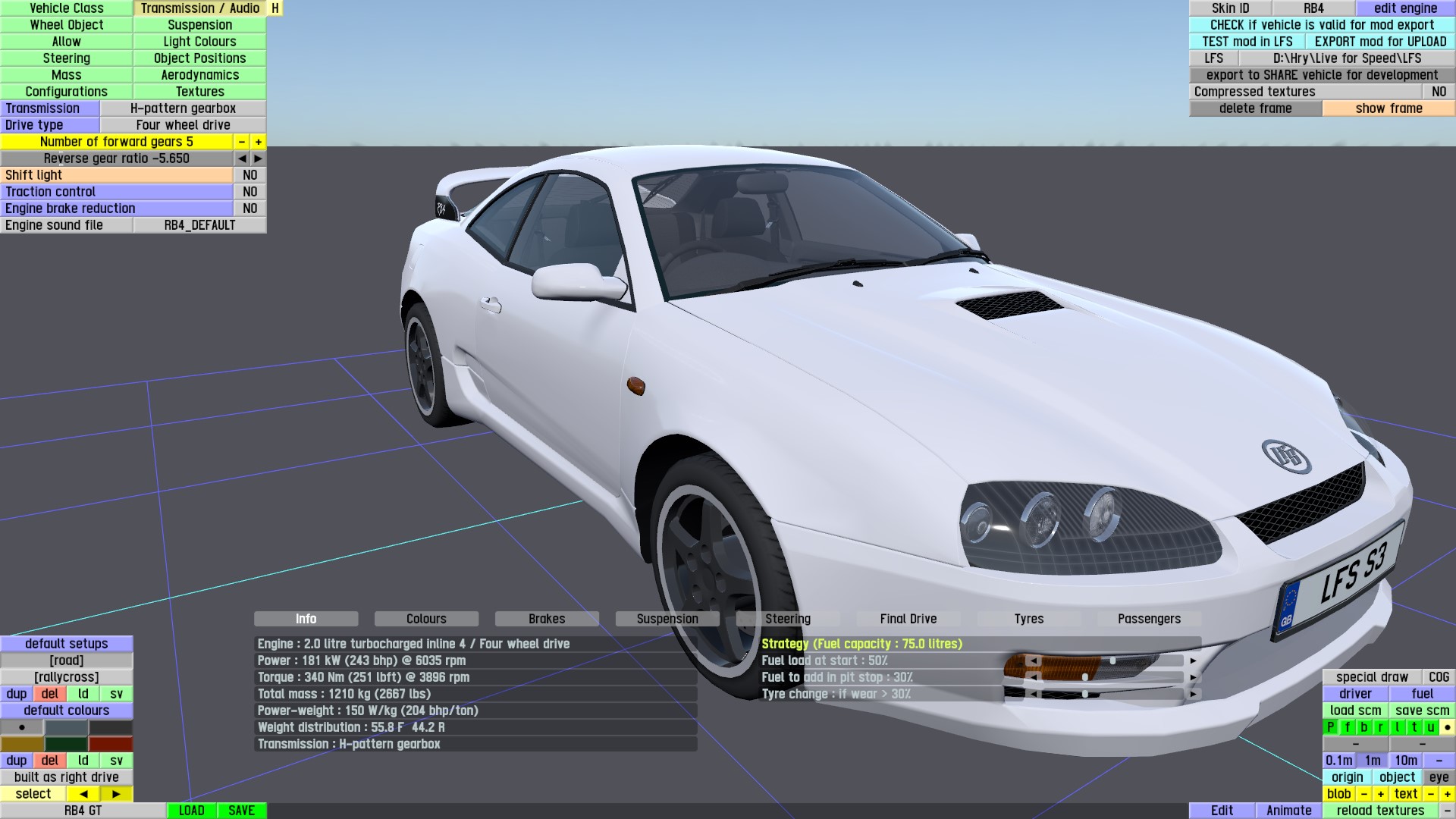Toggle the green P view button
This screenshot has height=819, width=1456.
pos(1330,727)
